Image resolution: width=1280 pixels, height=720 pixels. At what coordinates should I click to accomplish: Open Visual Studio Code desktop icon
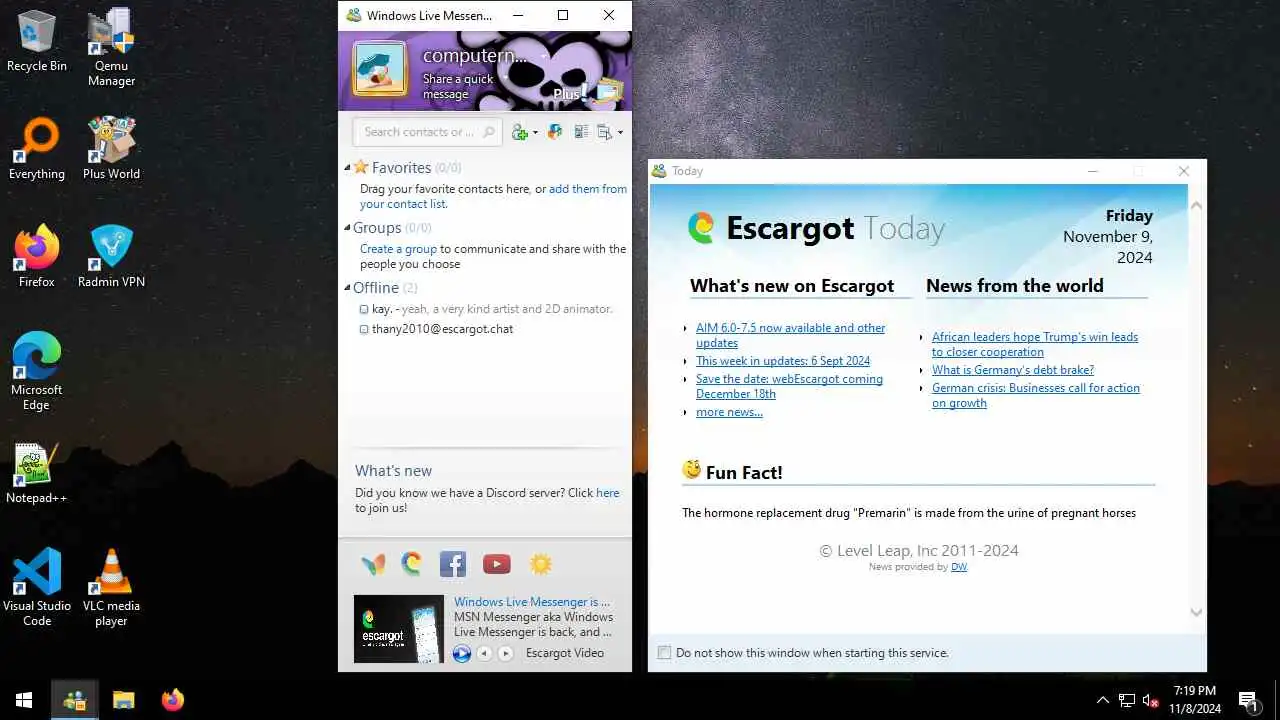pyautogui.click(x=37, y=588)
